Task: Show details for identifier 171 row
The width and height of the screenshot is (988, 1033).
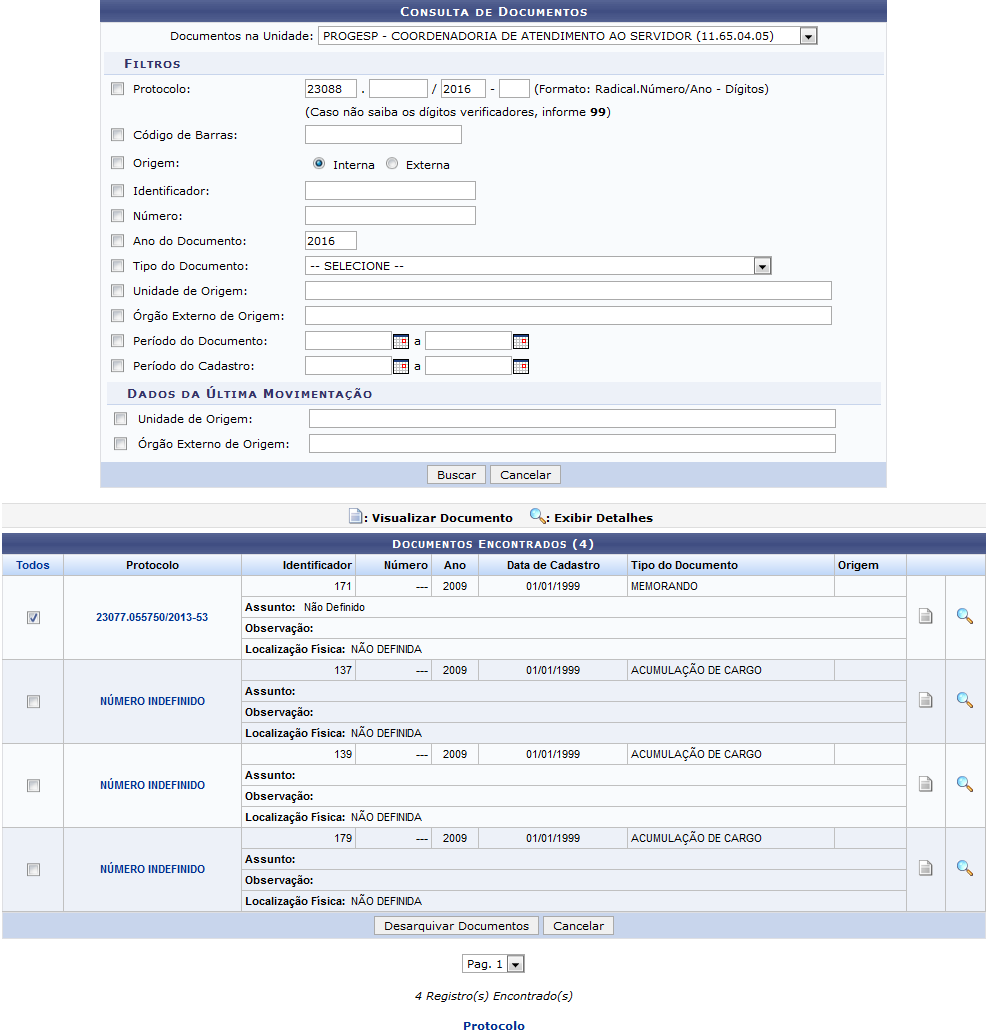Action: coord(964,616)
